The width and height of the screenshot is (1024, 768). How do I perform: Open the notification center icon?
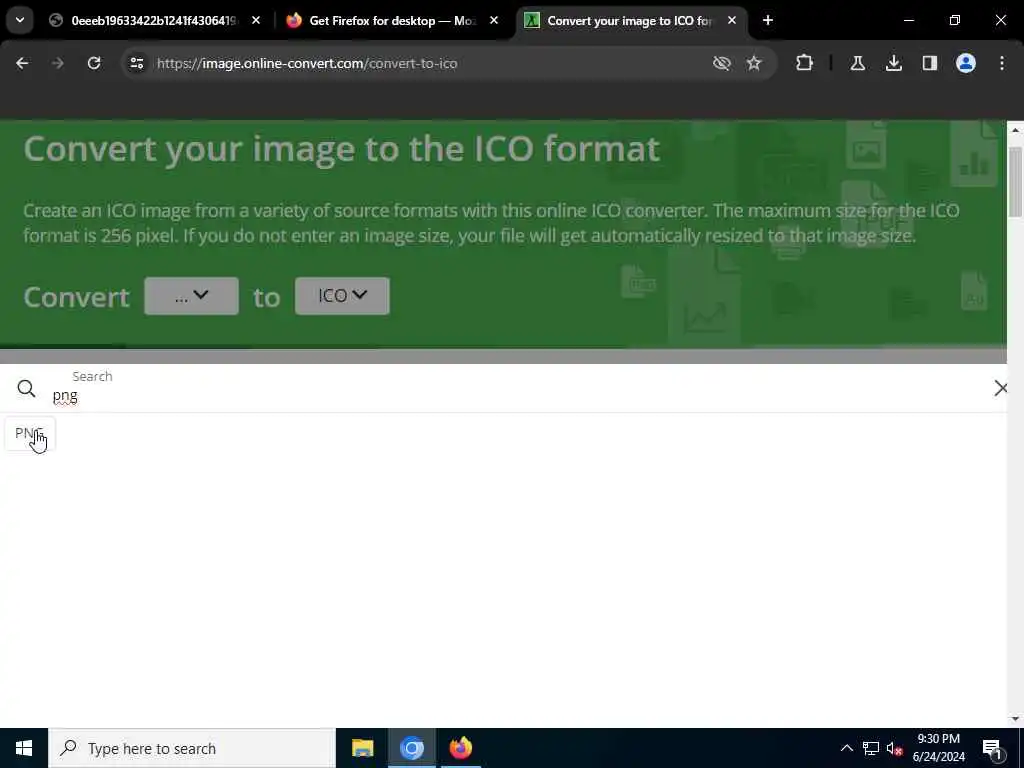click(x=993, y=748)
